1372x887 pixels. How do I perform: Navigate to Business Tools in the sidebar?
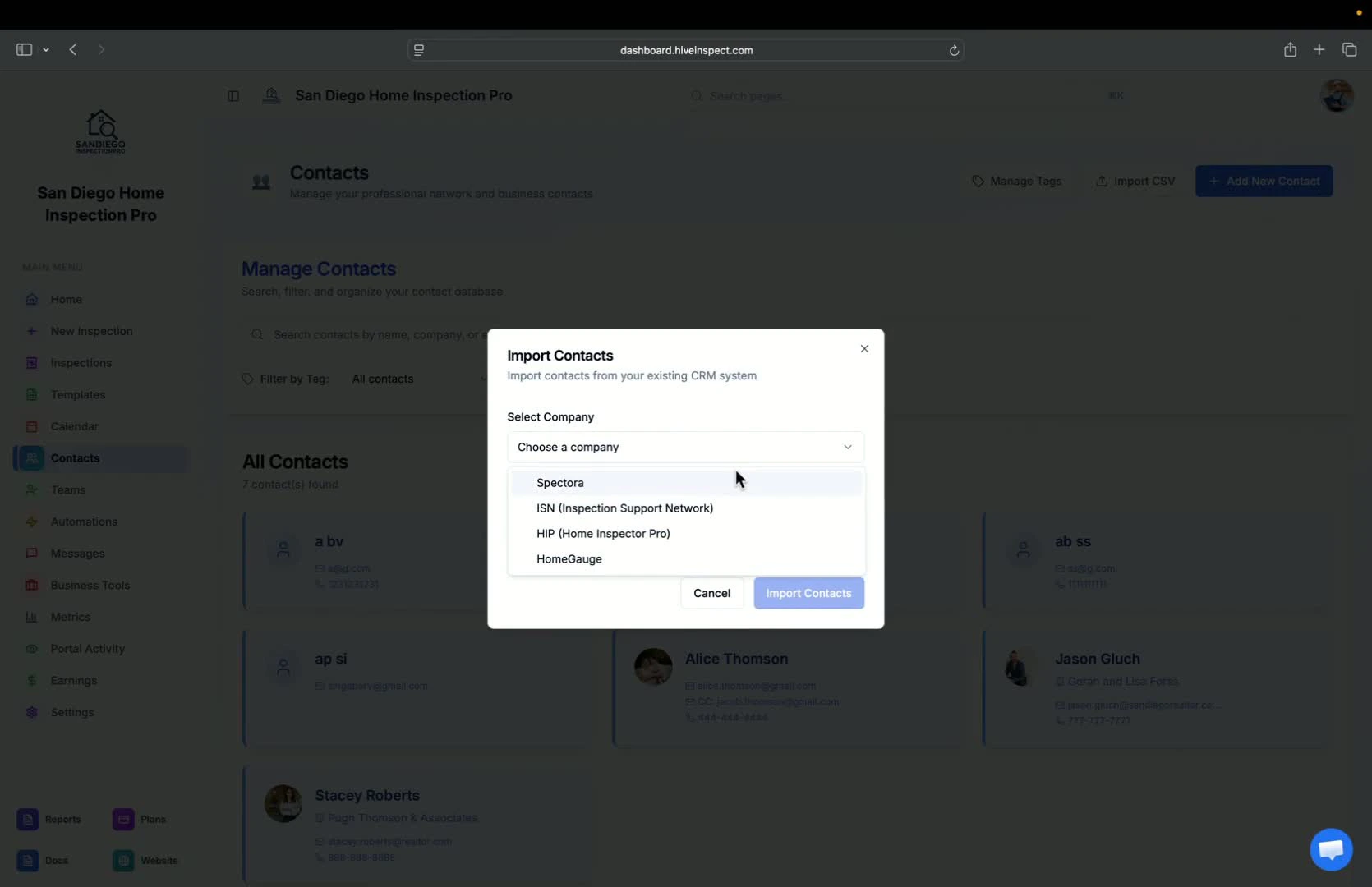point(90,585)
